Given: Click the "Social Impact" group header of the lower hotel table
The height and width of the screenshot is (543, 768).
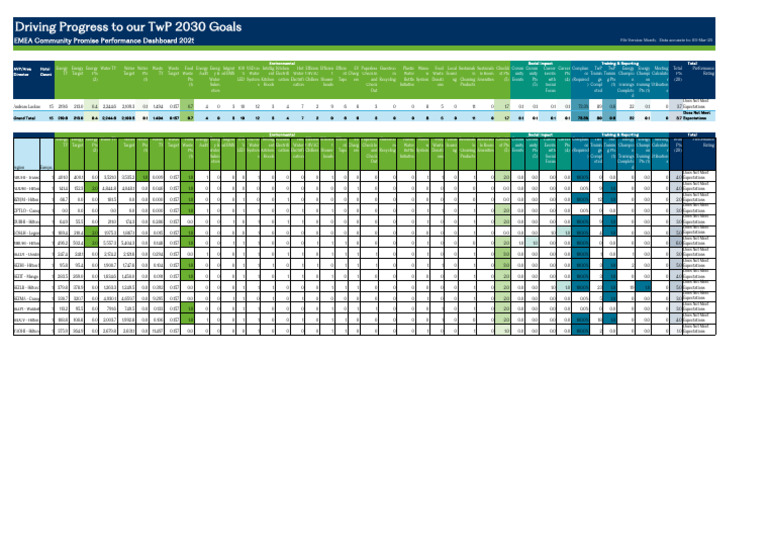Looking at the screenshot, I should [x=540, y=135].
